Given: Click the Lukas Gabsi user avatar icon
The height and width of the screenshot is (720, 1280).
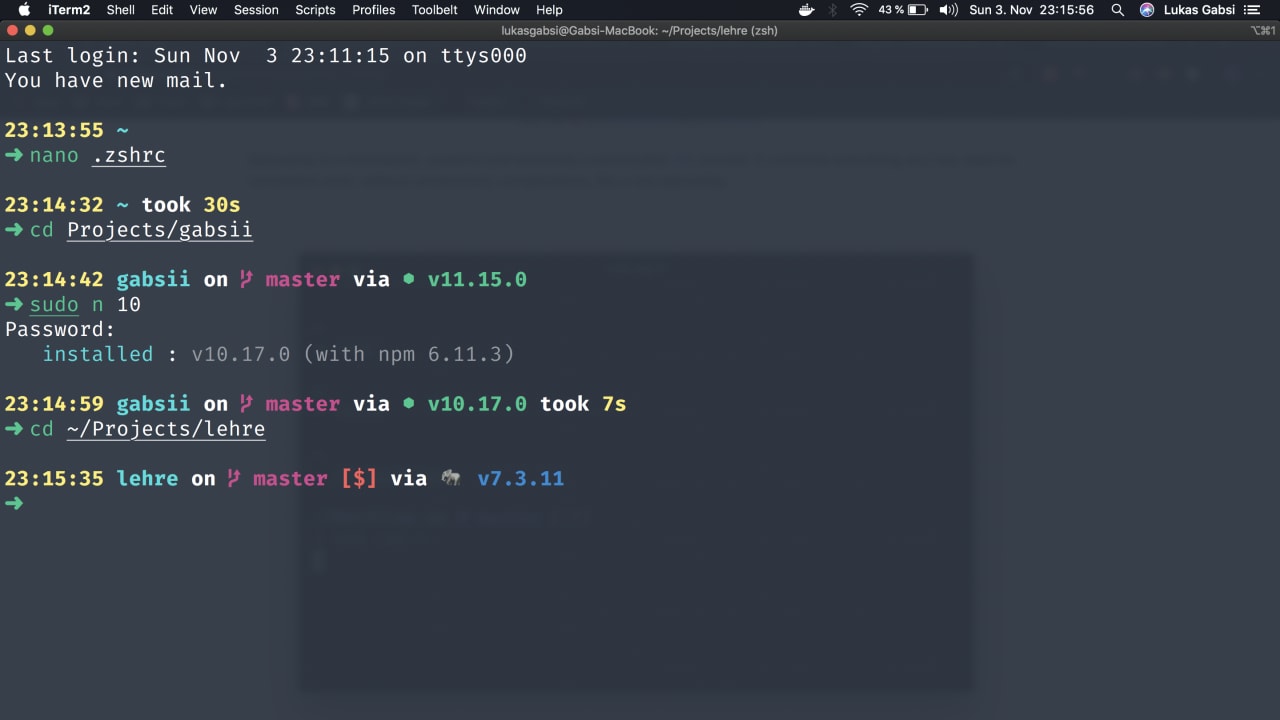Looking at the screenshot, I should coord(1147,10).
